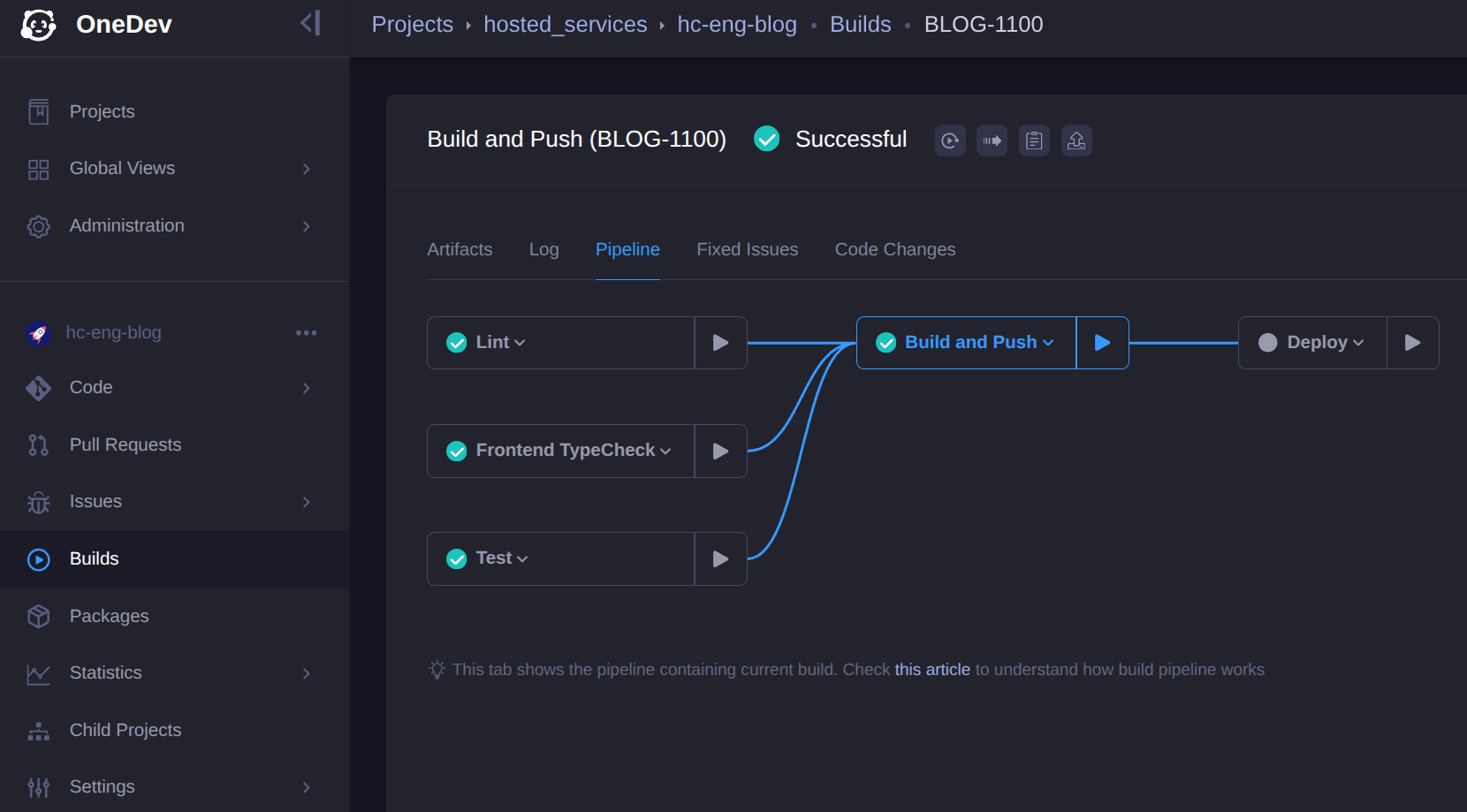This screenshot has height=812, width=1467.
Task: Collapse the sidebar with the arrow icon
Action: 310,23
